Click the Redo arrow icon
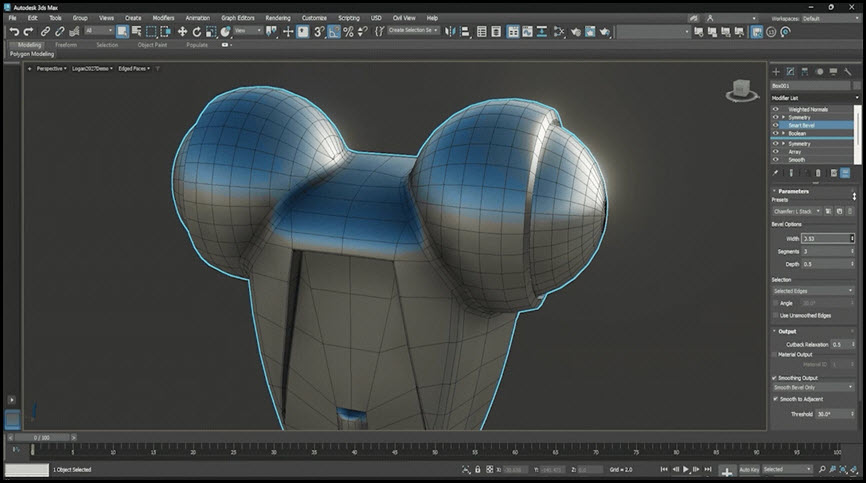866x483 pixels. click(28, 31)
